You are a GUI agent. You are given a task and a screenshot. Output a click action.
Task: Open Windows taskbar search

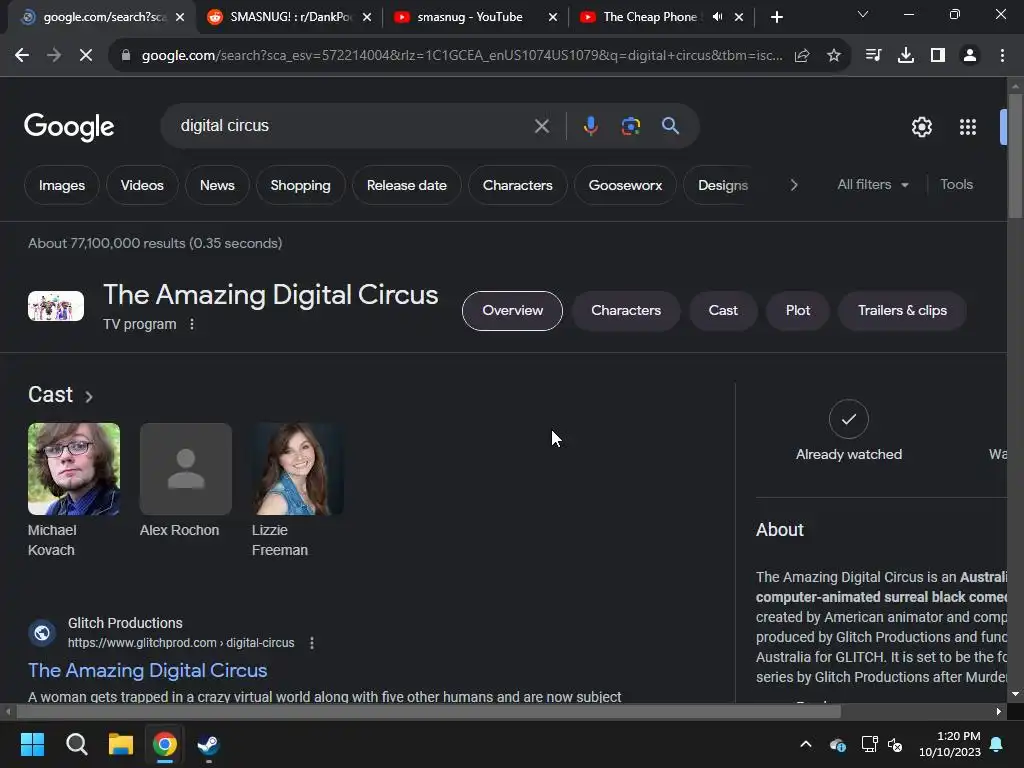point(76,744)
